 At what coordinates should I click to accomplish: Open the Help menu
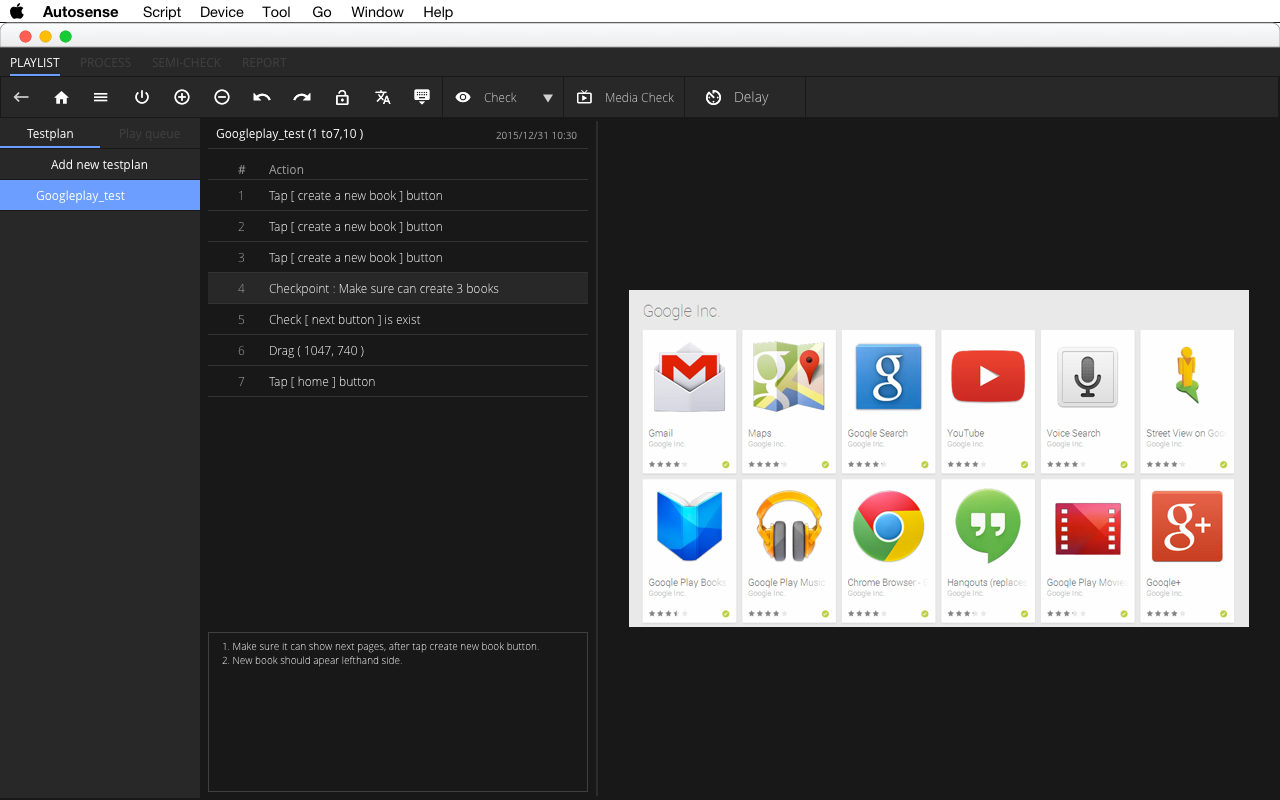(438, 12)
